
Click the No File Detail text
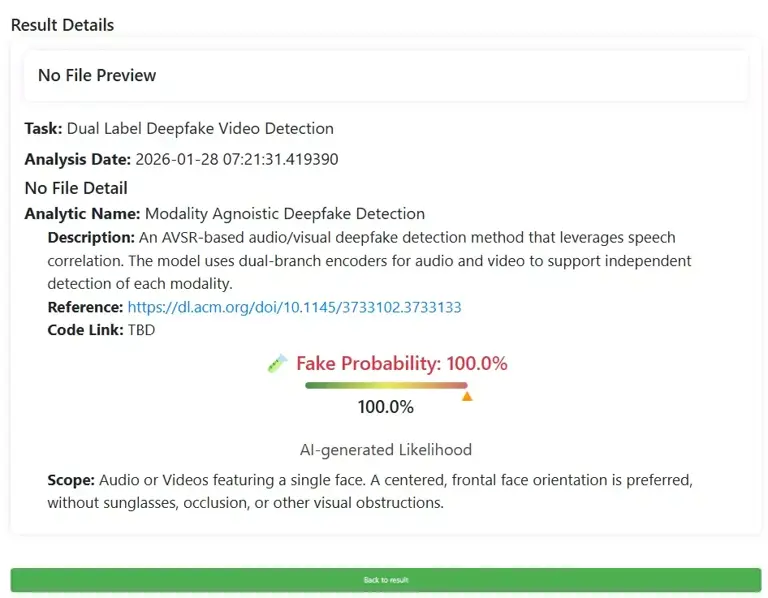pyautogui.click(x=76, y=188)
